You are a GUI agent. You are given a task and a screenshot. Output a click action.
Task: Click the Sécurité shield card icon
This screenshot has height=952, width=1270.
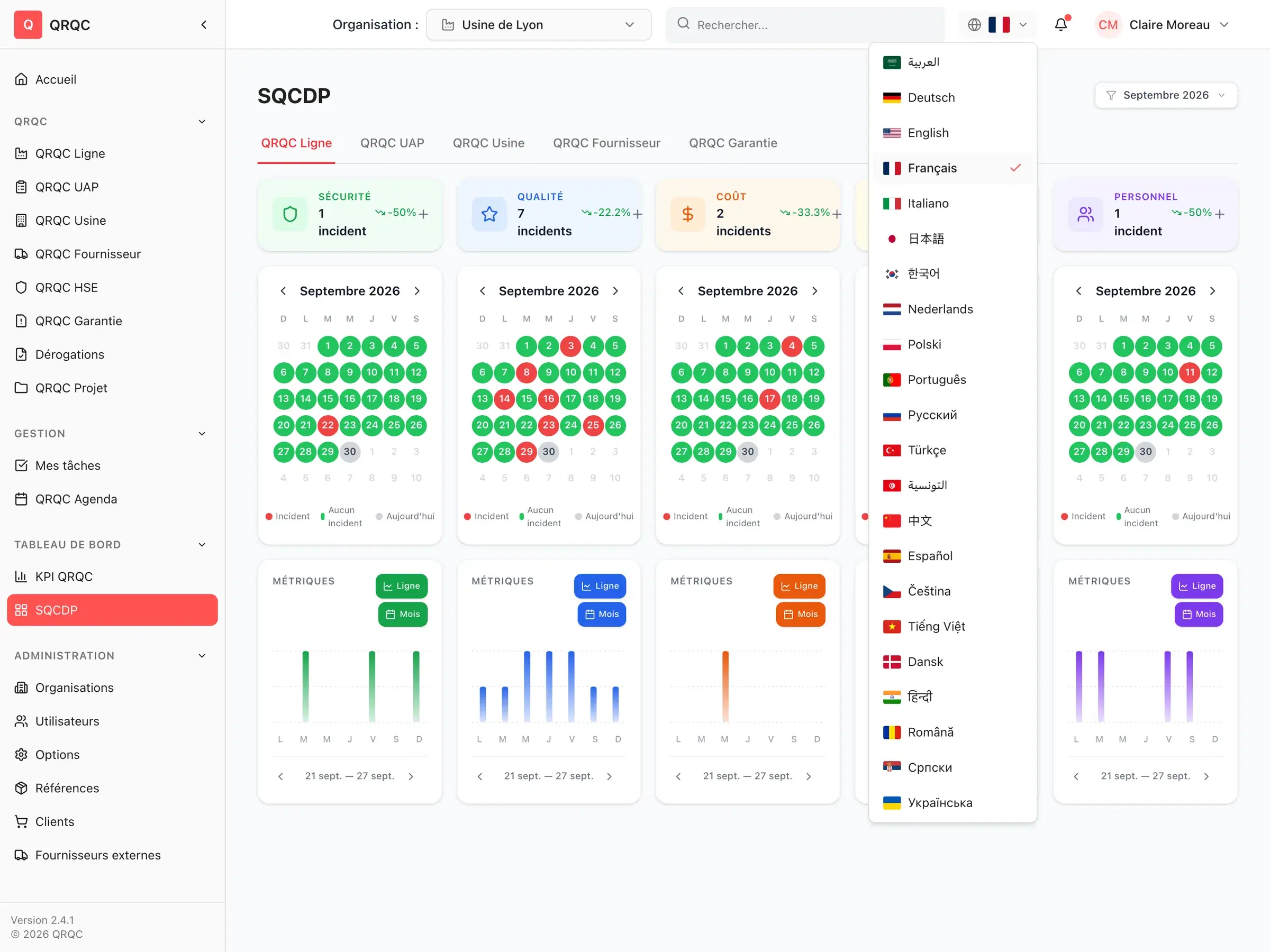point(290,214)
